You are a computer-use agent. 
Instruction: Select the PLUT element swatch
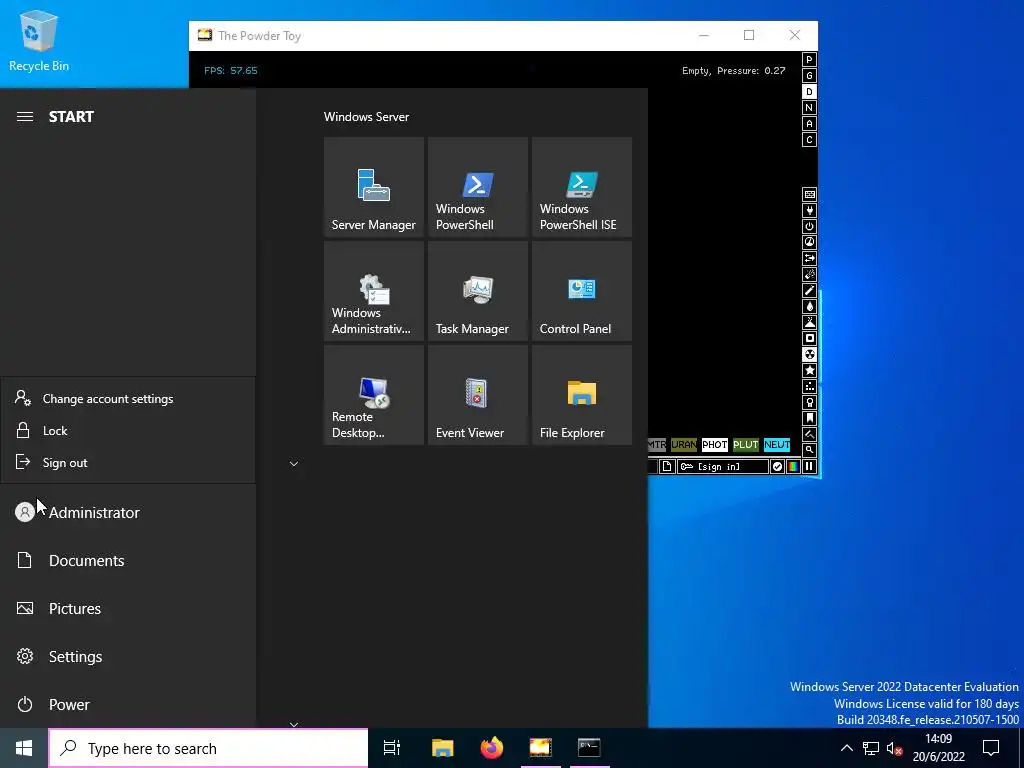point(746,445)
